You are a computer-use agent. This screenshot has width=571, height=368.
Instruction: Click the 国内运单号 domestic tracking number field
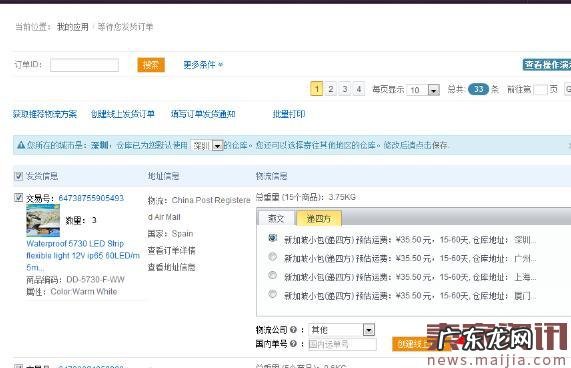click(x=342, y=344)
